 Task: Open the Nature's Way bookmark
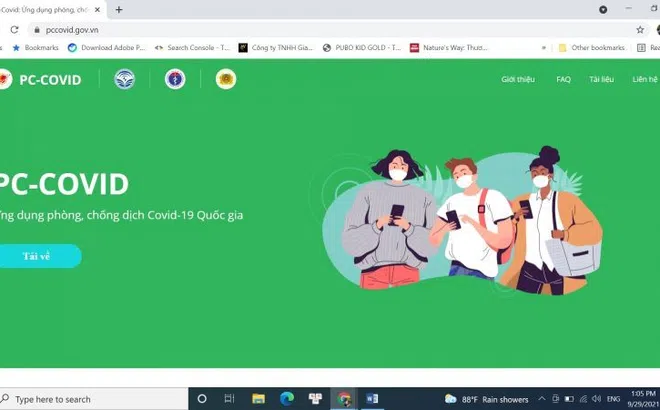tap(449, 48)
